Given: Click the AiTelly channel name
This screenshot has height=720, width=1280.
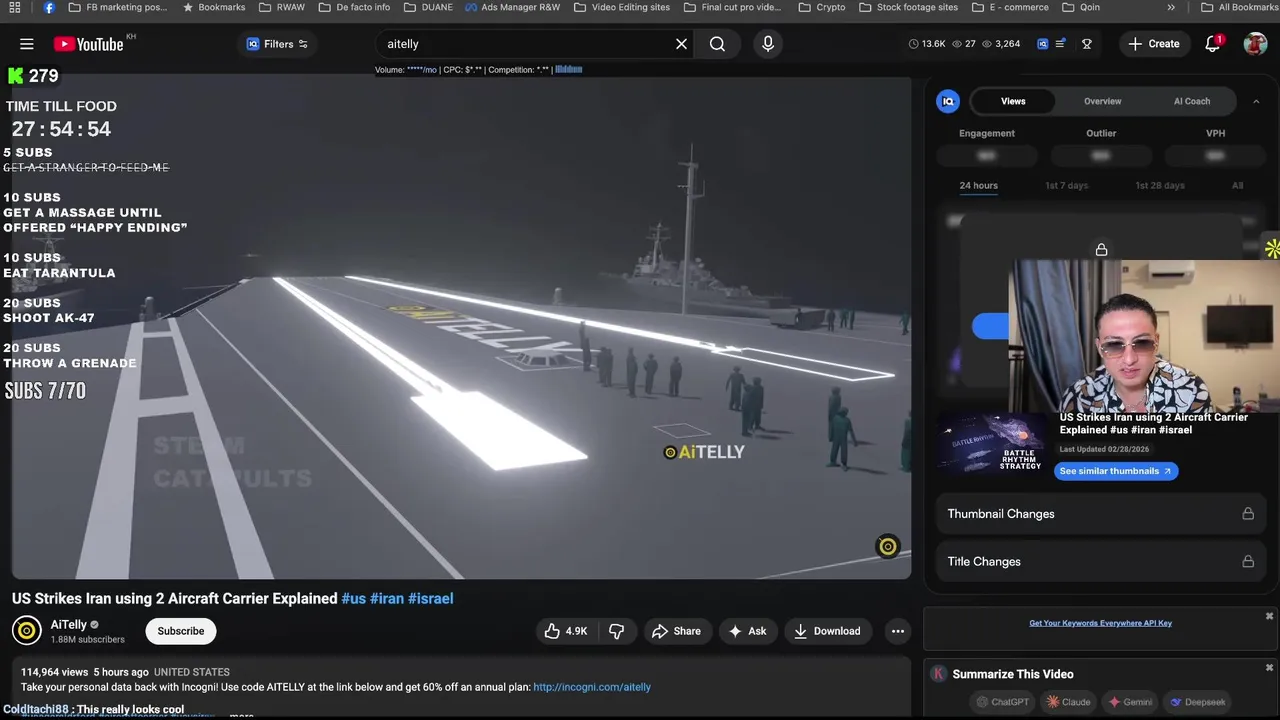Looking at the screenshot, I should pyautogui.click(x=69, y=625).
